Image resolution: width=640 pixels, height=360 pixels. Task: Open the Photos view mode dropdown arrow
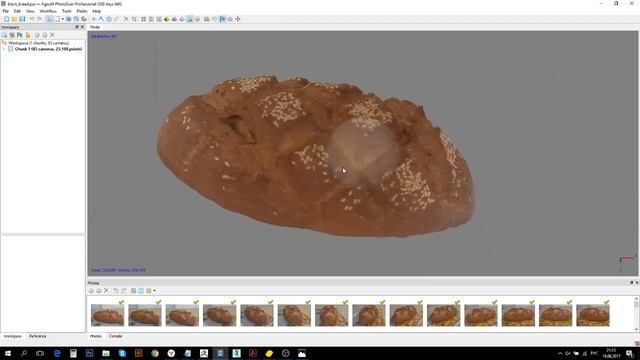click(154, 291)
